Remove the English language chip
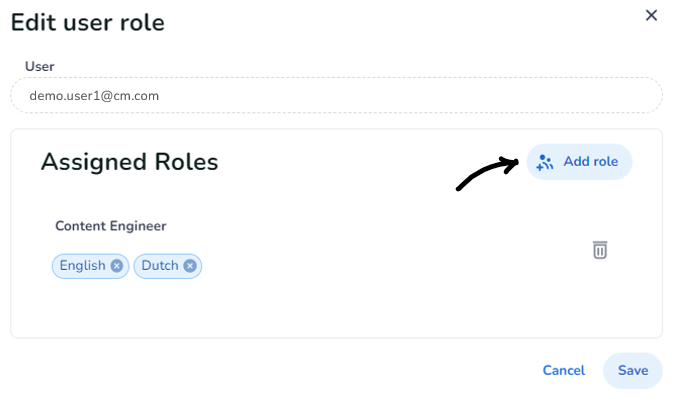681x402 pixels. [117, 266]
